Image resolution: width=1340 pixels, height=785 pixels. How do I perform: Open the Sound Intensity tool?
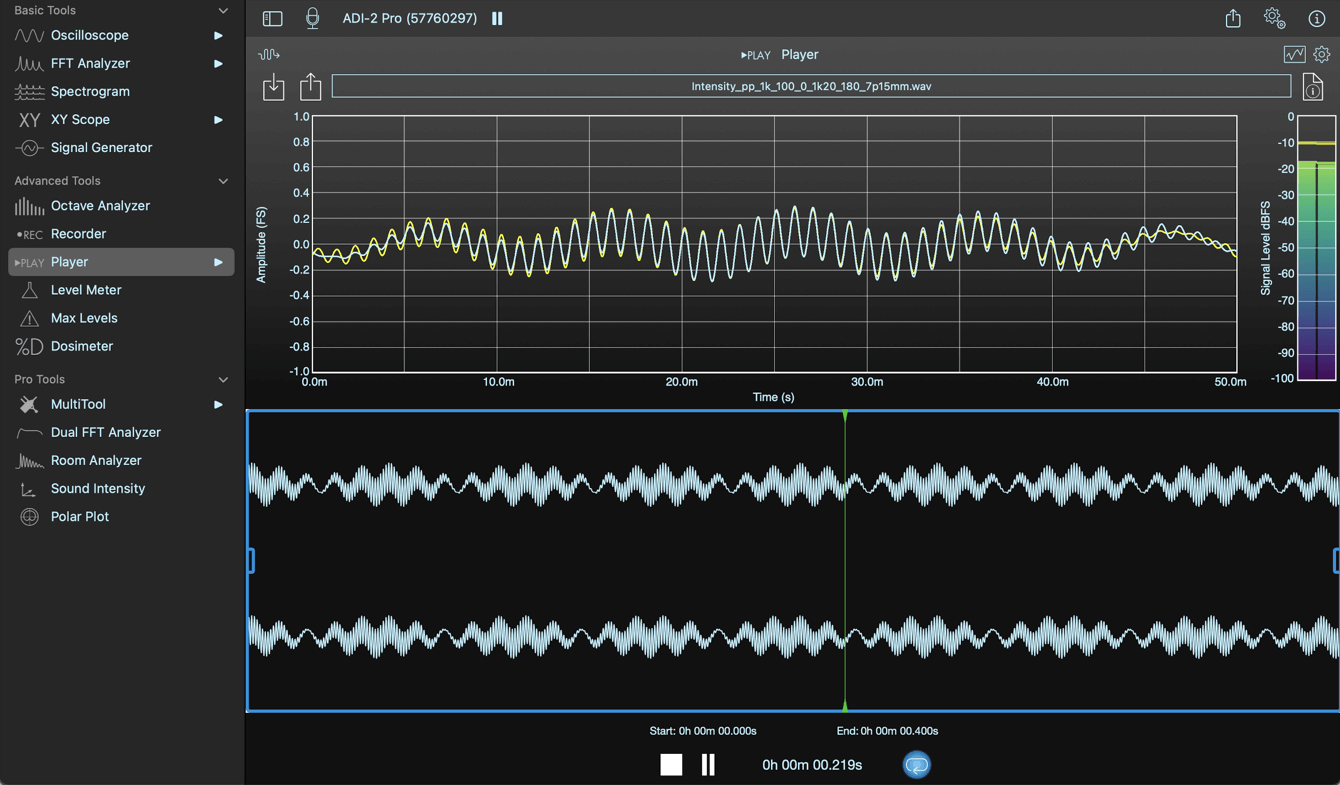click(98, 488)
